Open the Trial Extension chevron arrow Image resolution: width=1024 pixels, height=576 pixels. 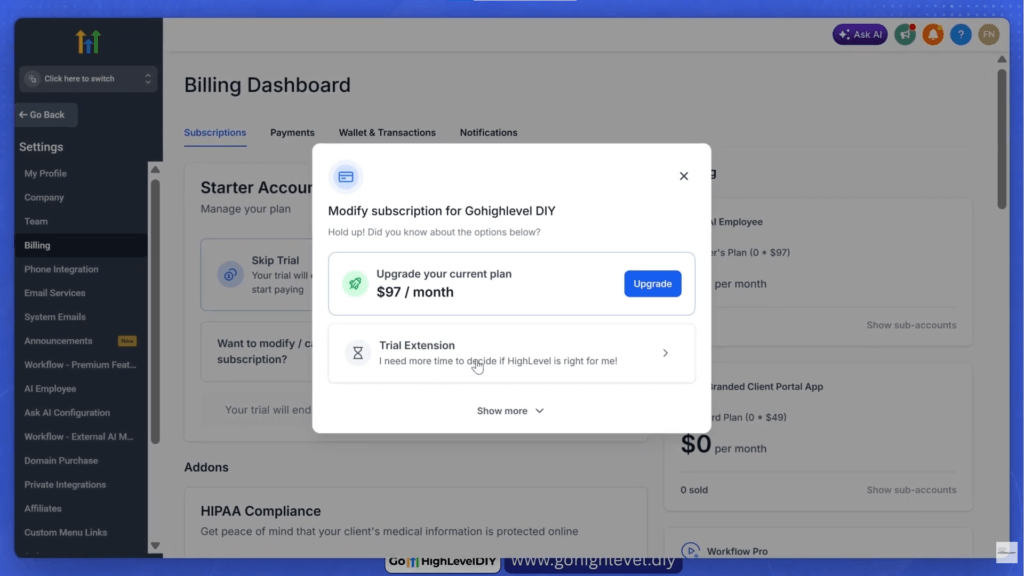point(665,353)
